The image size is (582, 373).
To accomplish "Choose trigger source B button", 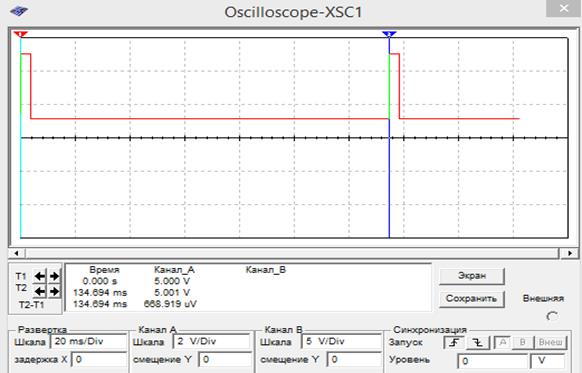I will point(522,342).
